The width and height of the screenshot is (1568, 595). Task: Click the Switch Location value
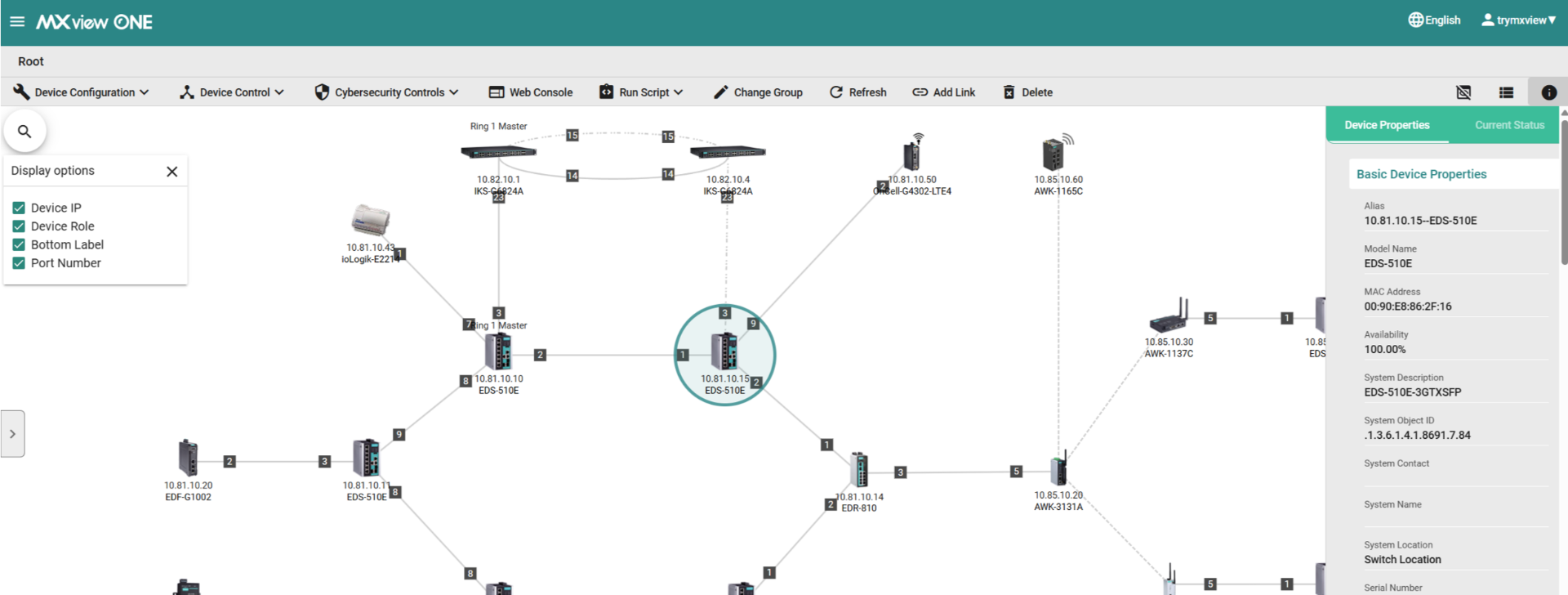click(x=1402, y=560)
